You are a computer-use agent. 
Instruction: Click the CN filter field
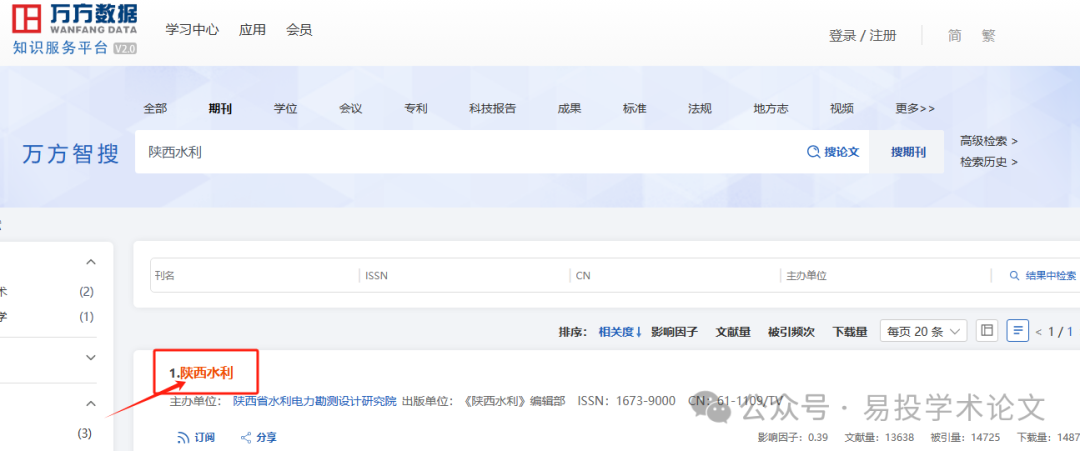(x=675, y=275)
